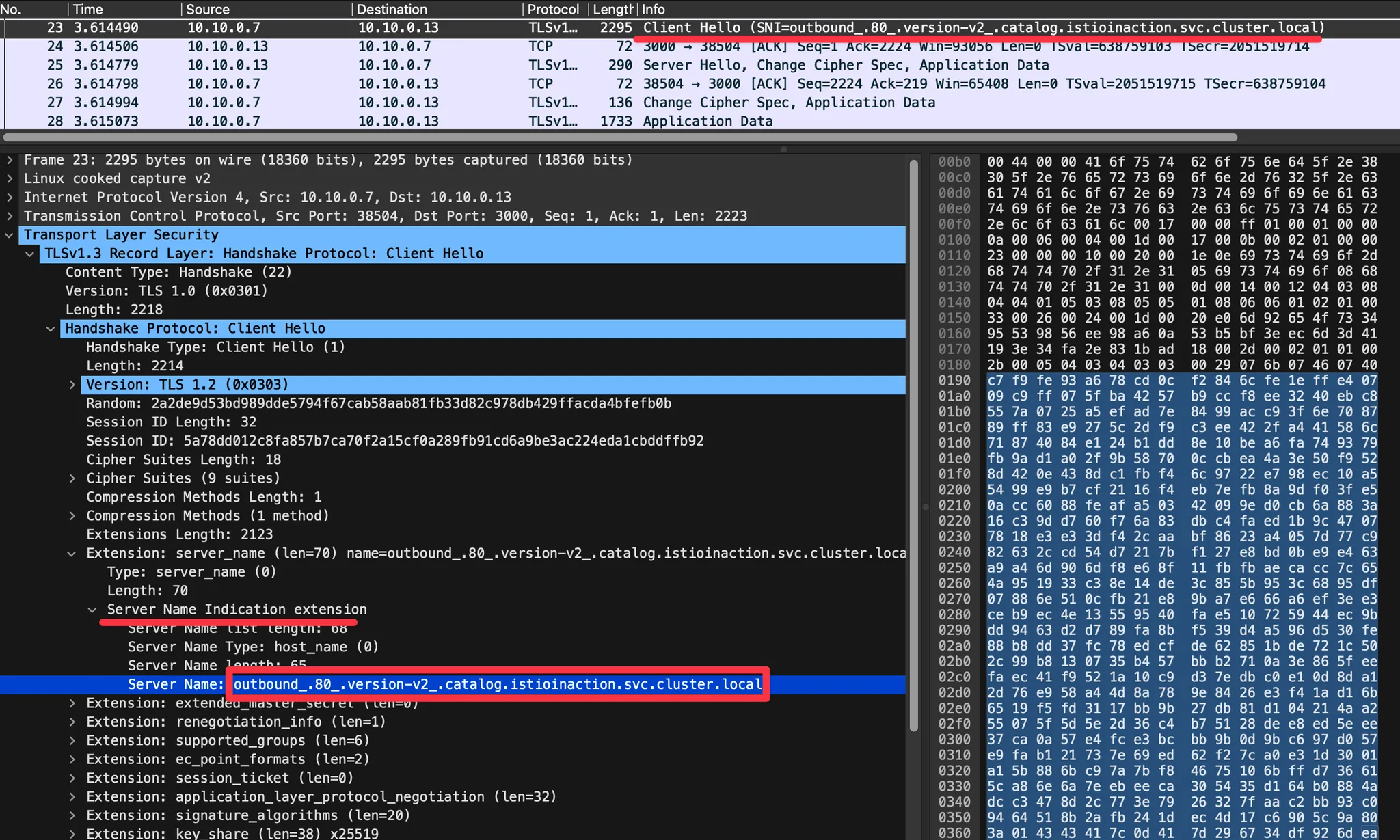Expand Compression Methods (1 method) node

coord(72,516)
